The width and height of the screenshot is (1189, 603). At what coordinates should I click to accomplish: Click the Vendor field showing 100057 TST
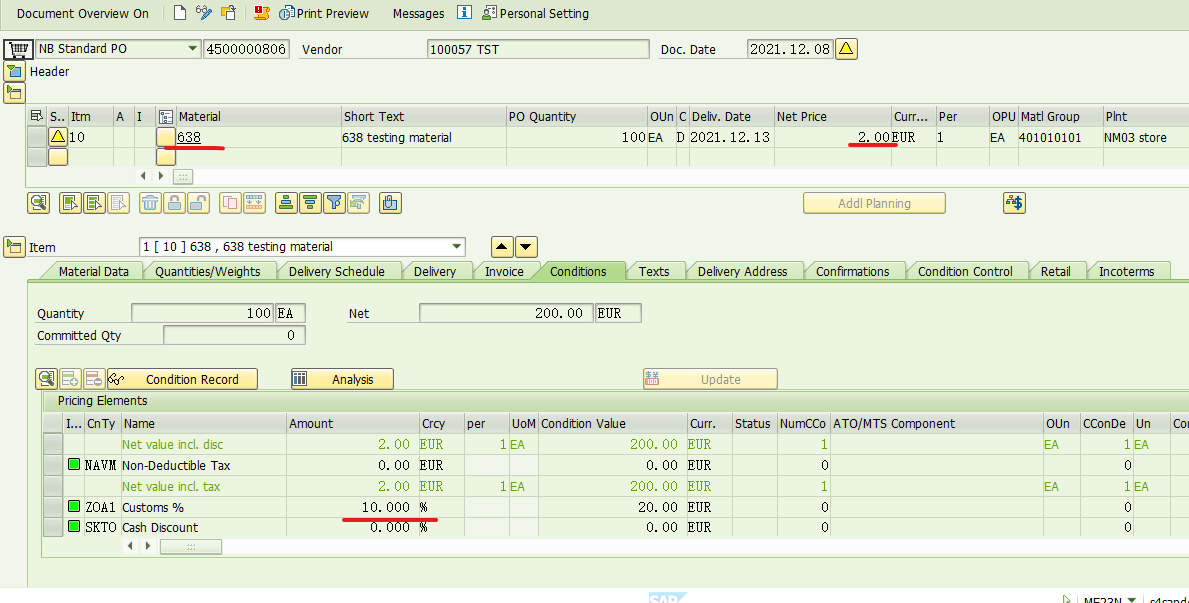click(537, 48)
